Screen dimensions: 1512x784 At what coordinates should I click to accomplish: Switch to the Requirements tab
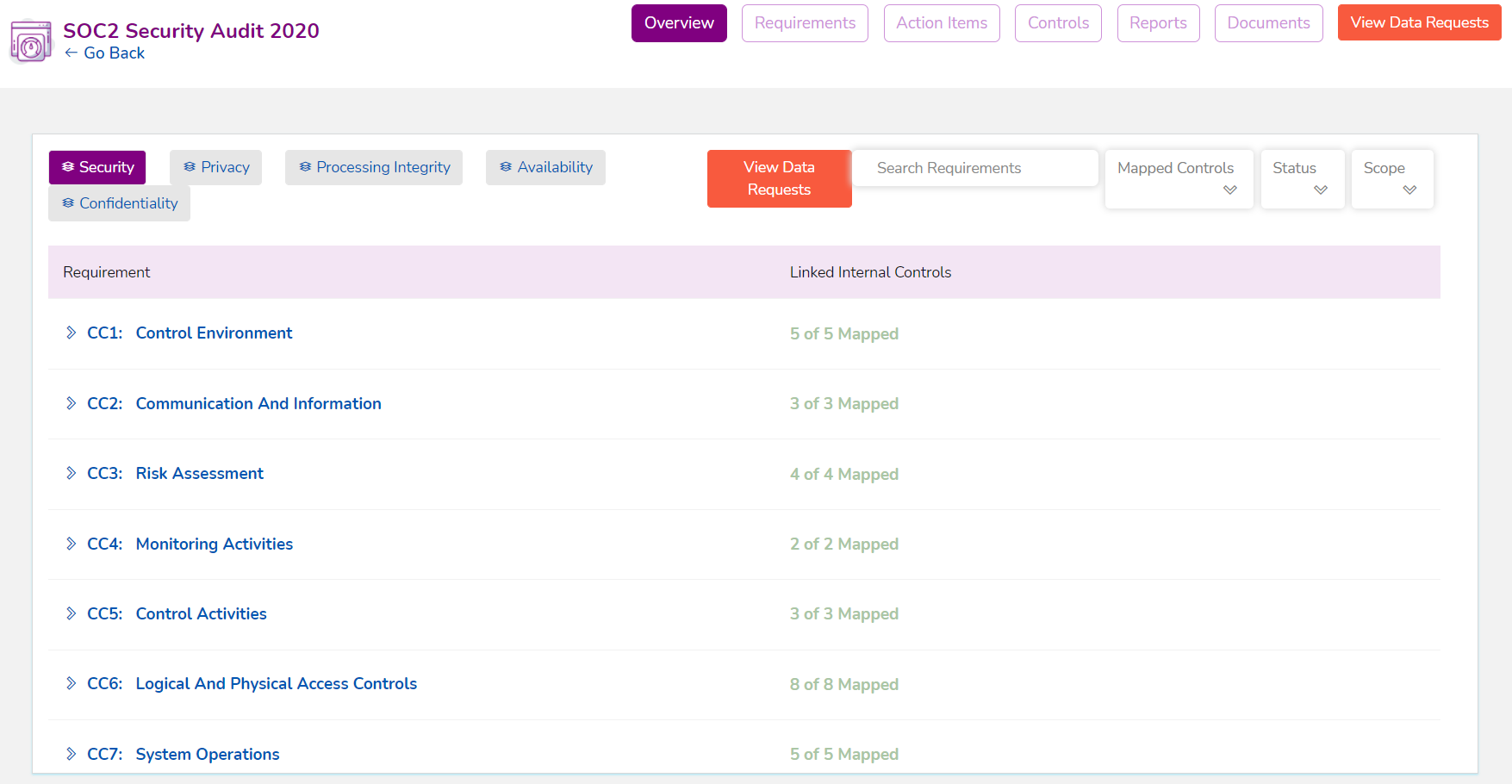coord(805,23)
